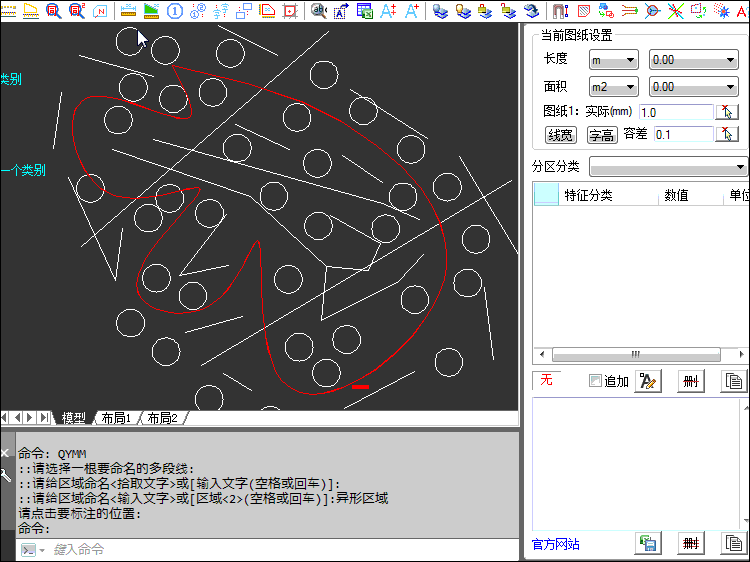Enable the 追加 checkbox
The image size is (750, 562).
pos(596,381)
